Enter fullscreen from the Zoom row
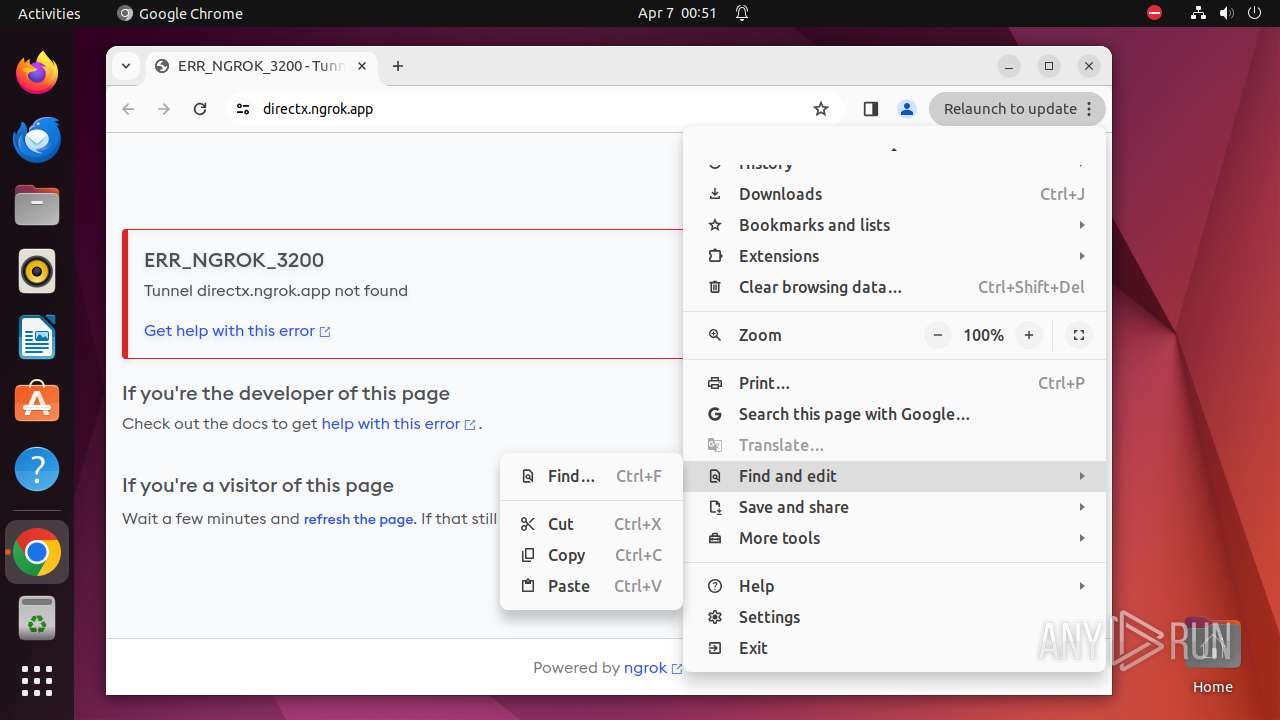The height and width of the screenshot is (720, 1280). (1078, 335)
